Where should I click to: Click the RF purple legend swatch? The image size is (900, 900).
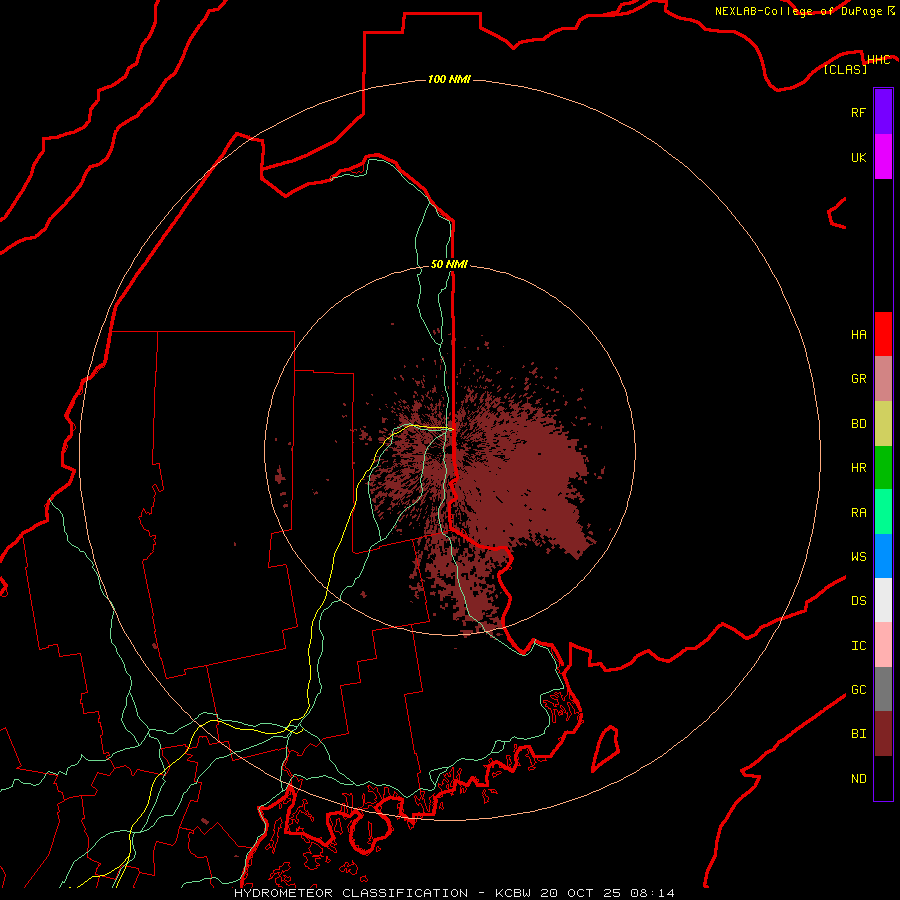883,112
